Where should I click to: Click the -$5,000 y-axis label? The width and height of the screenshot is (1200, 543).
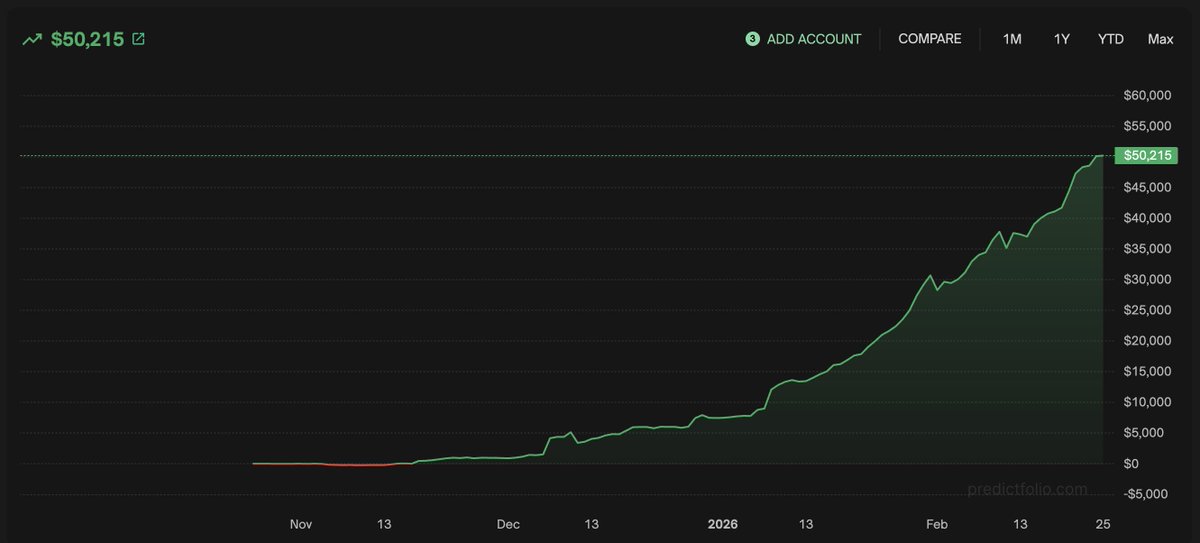pyautogui.click(x=1146, y=494)
